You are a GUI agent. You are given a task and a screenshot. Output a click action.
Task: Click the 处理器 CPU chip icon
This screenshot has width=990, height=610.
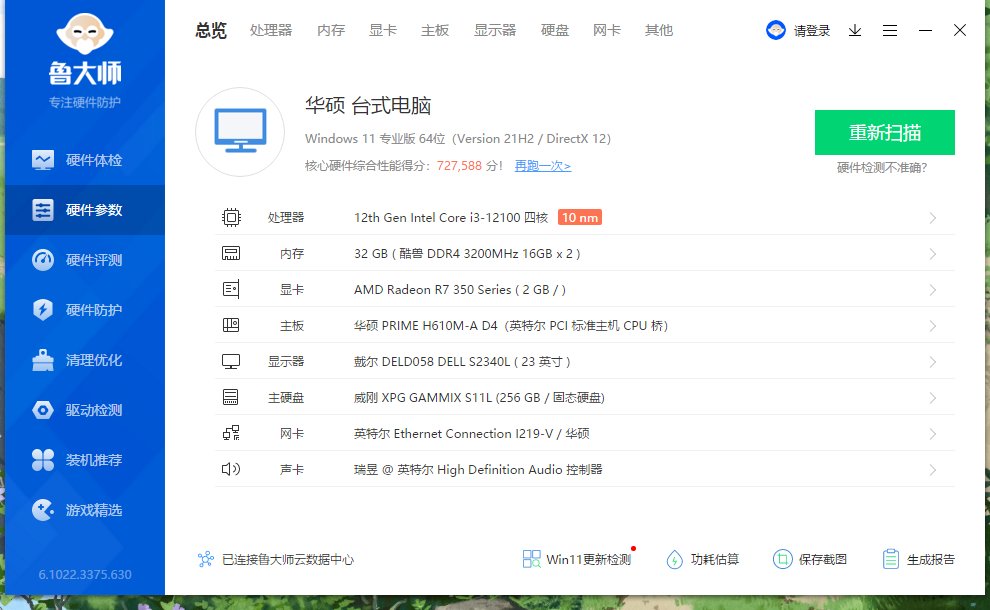tap(231, 217)
